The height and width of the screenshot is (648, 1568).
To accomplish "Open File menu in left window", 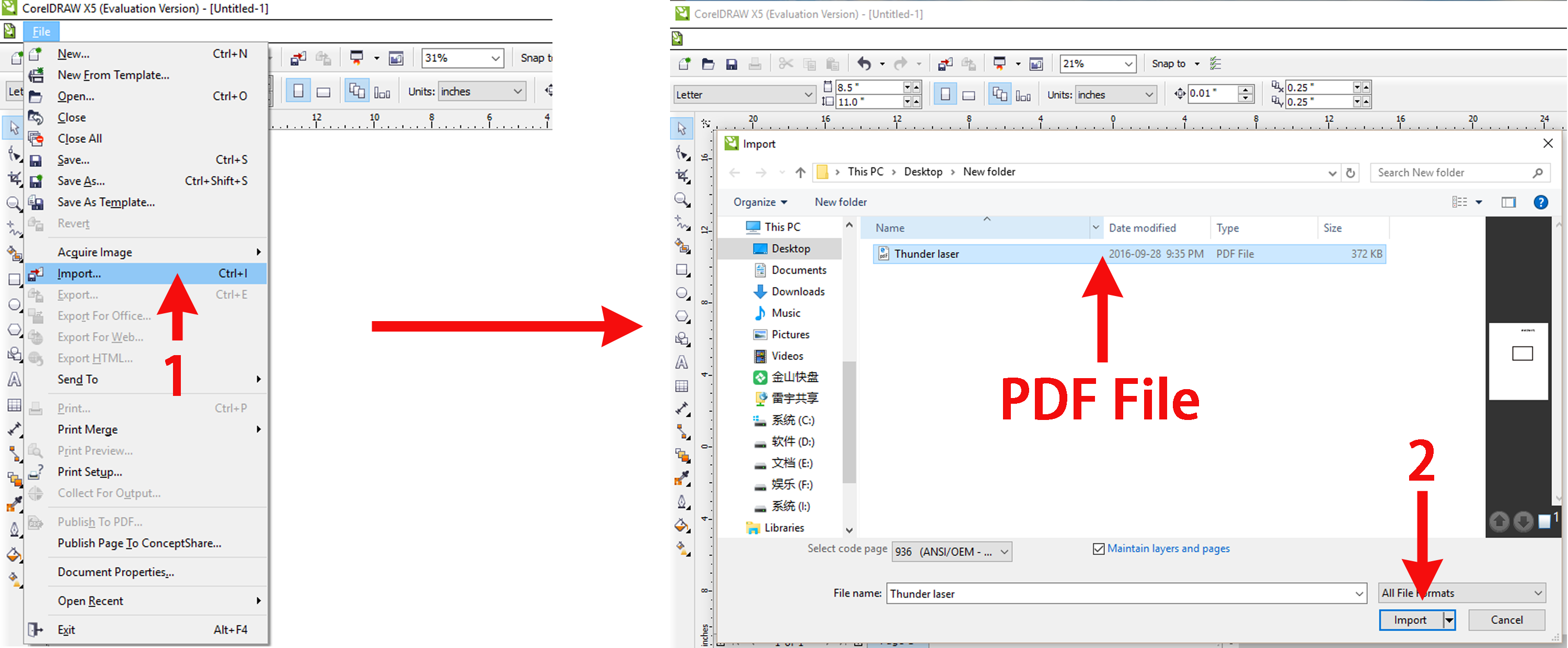I will tap(41, 32).
